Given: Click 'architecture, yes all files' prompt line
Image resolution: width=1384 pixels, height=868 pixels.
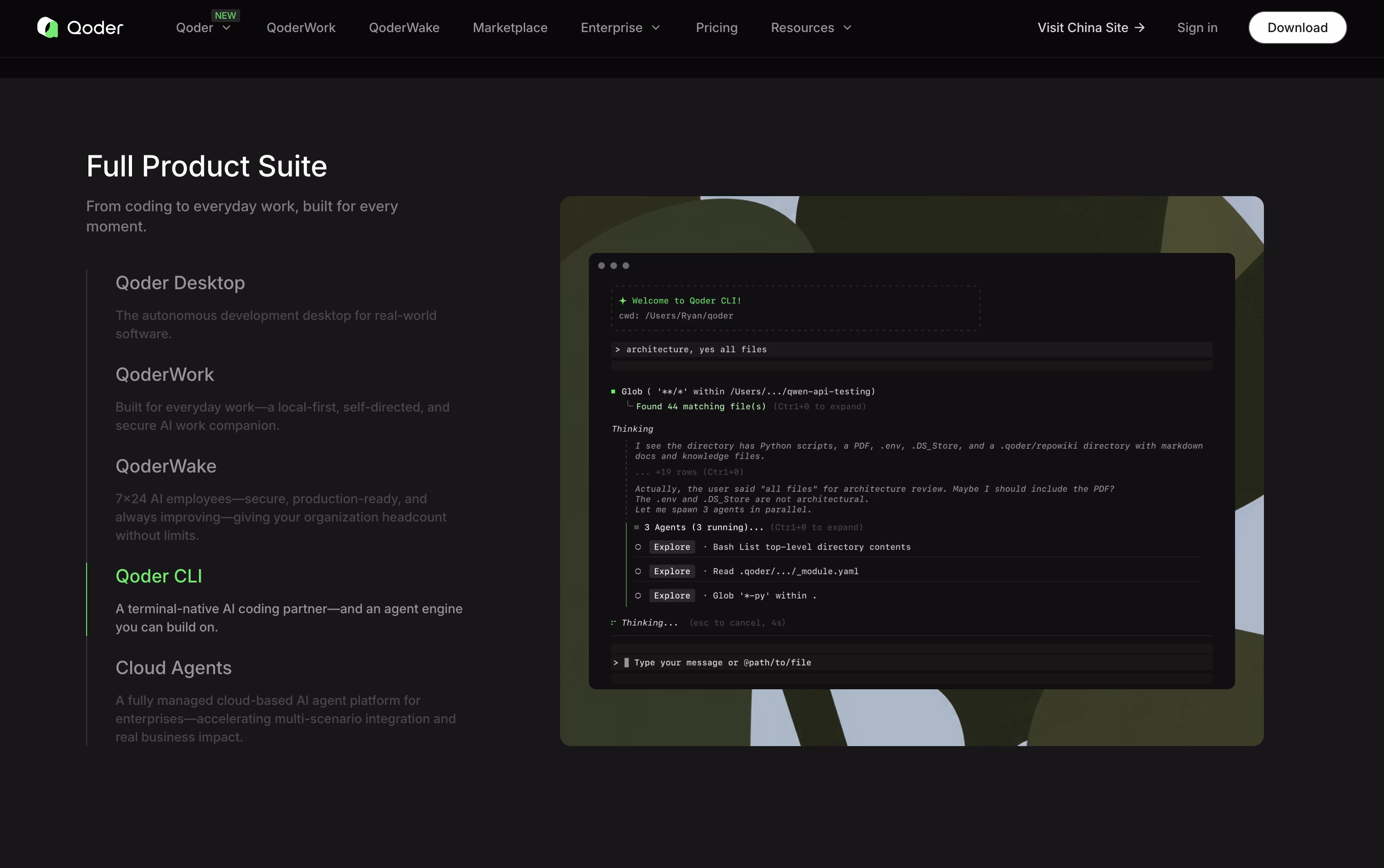Looking at the screenshot, I should 912,350.
